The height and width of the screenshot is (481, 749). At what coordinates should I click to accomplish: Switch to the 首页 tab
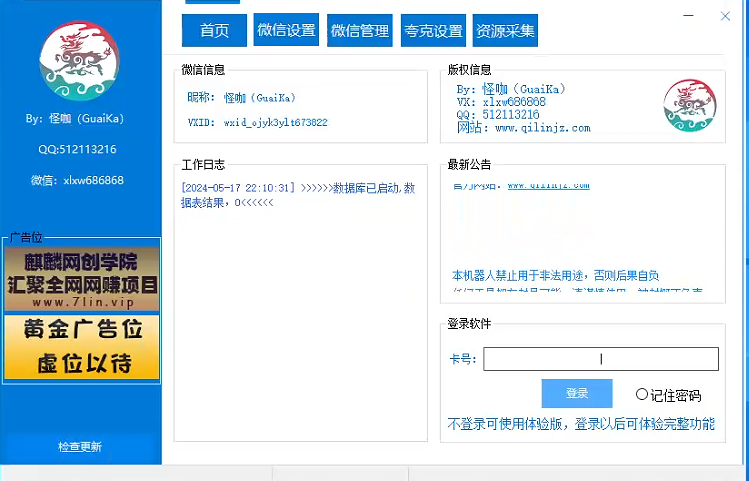point(214,31)
